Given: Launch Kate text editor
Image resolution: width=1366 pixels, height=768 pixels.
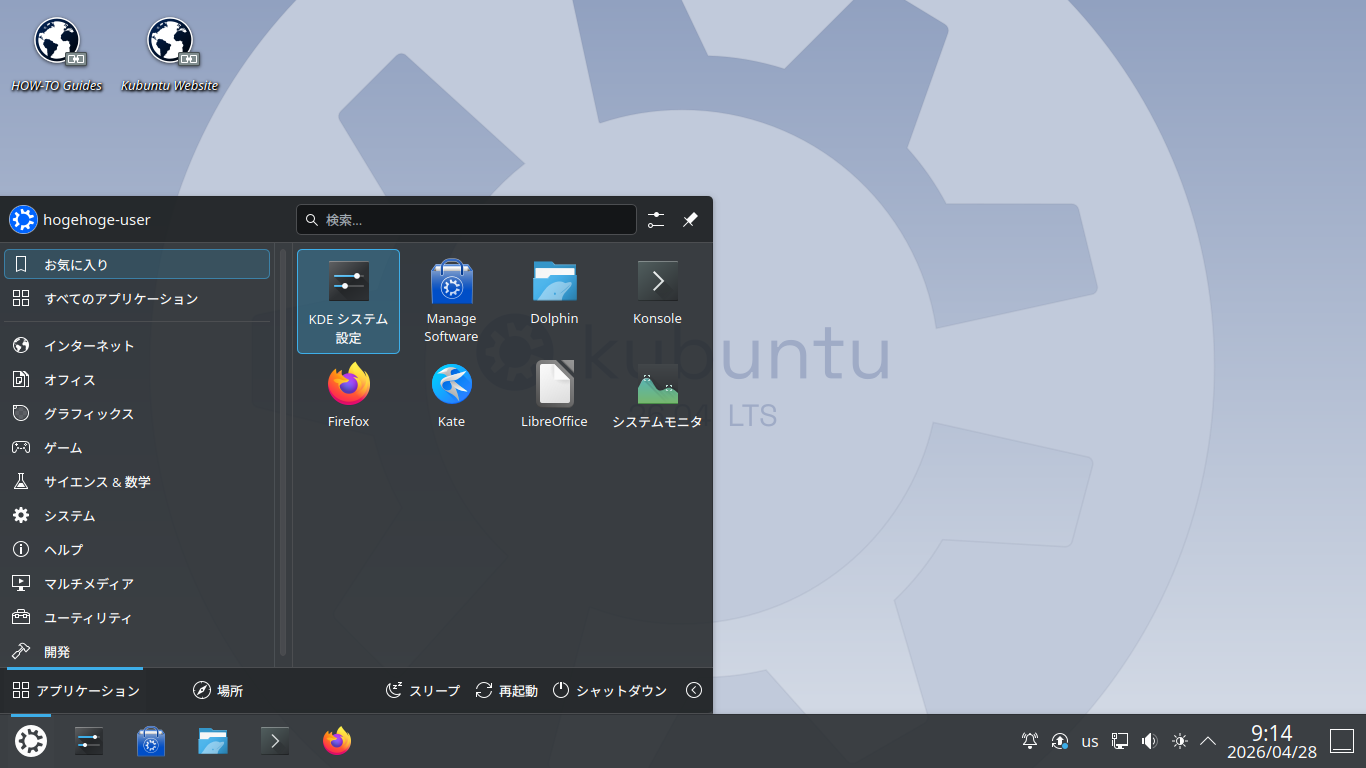Looking at the screenshot, I should coord(451,393).
